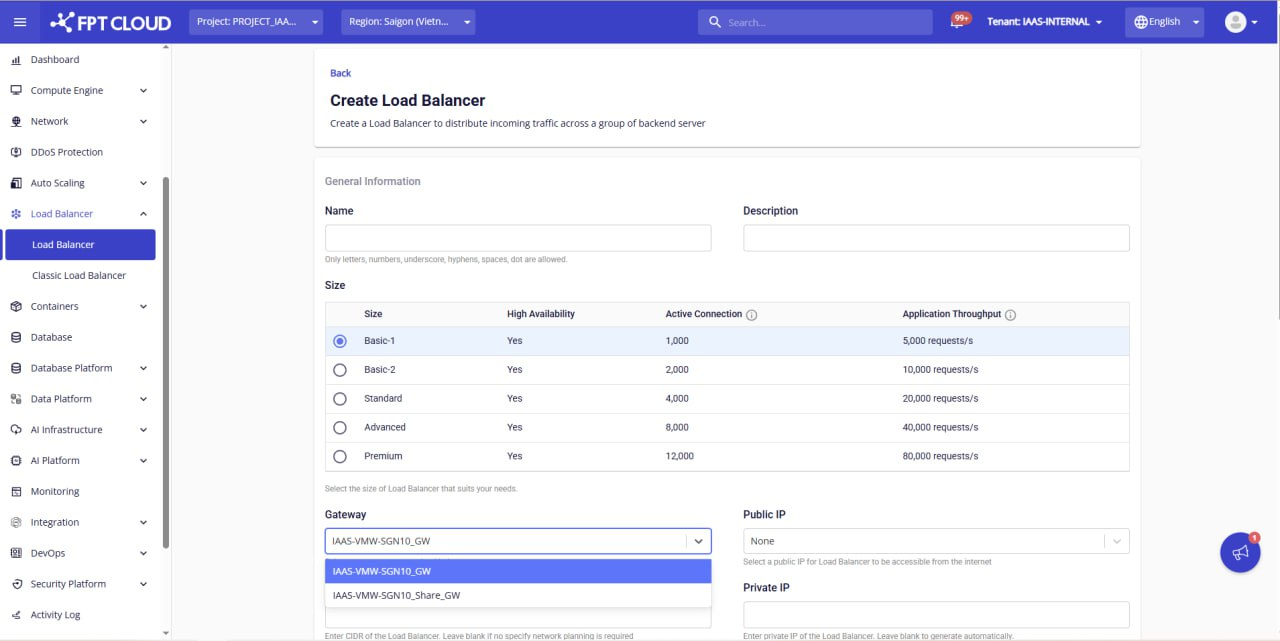Open the English language selector

click(1164, 22)
